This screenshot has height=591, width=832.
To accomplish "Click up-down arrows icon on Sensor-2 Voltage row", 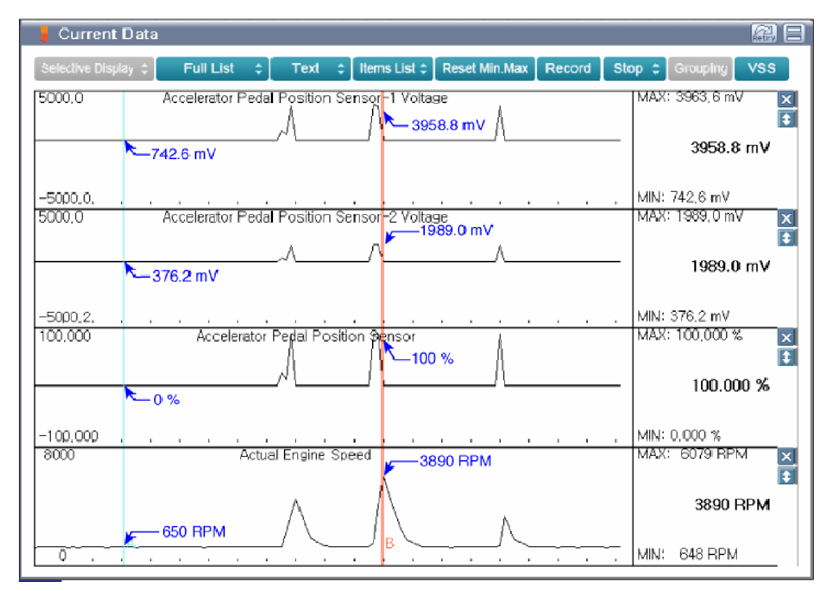I will click(786, 237).
